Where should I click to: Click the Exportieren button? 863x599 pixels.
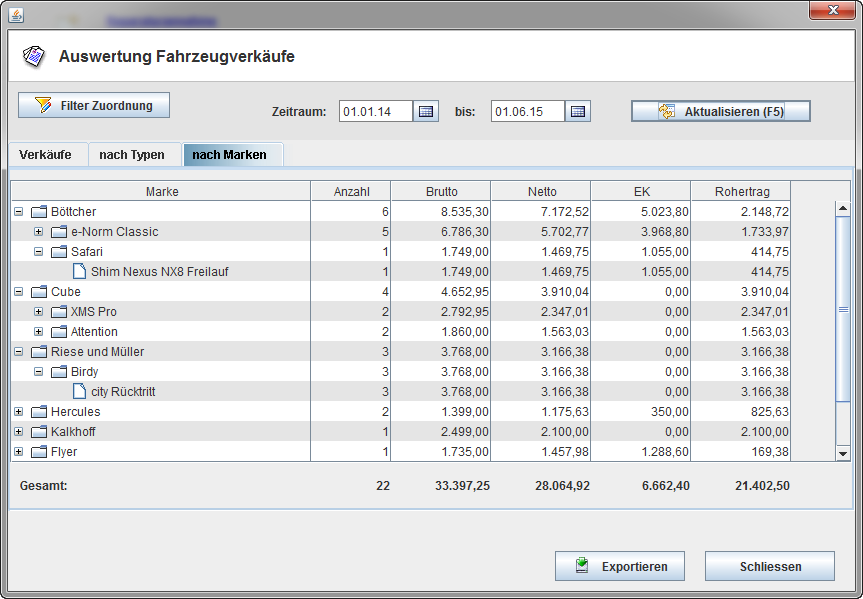click(619, 566)
